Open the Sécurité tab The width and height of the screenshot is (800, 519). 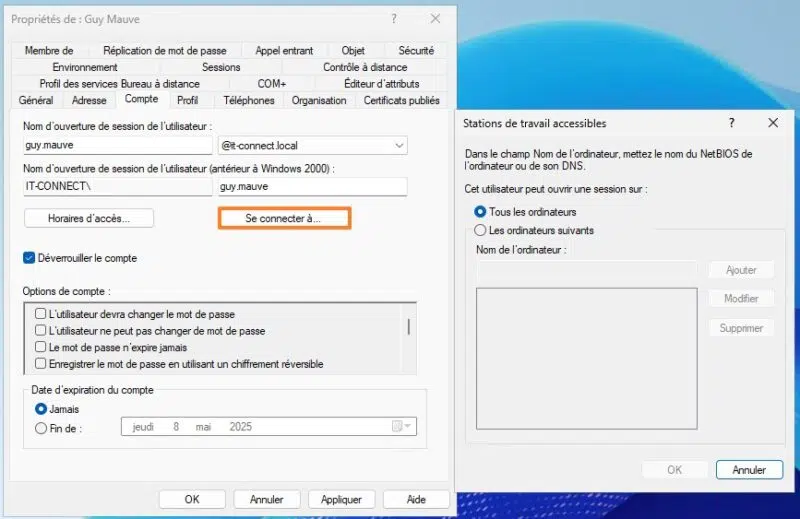coord(416,51)
